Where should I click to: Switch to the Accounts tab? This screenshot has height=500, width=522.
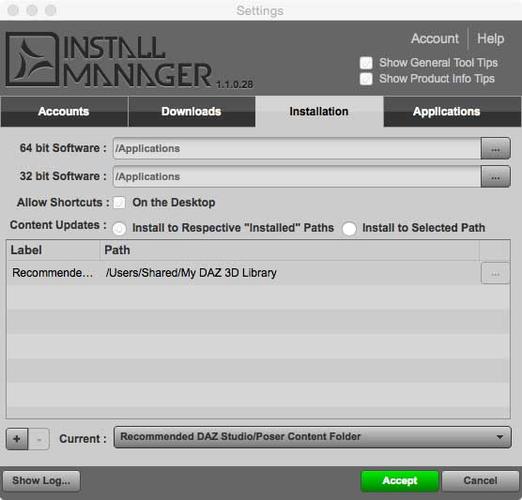(64, 111)
